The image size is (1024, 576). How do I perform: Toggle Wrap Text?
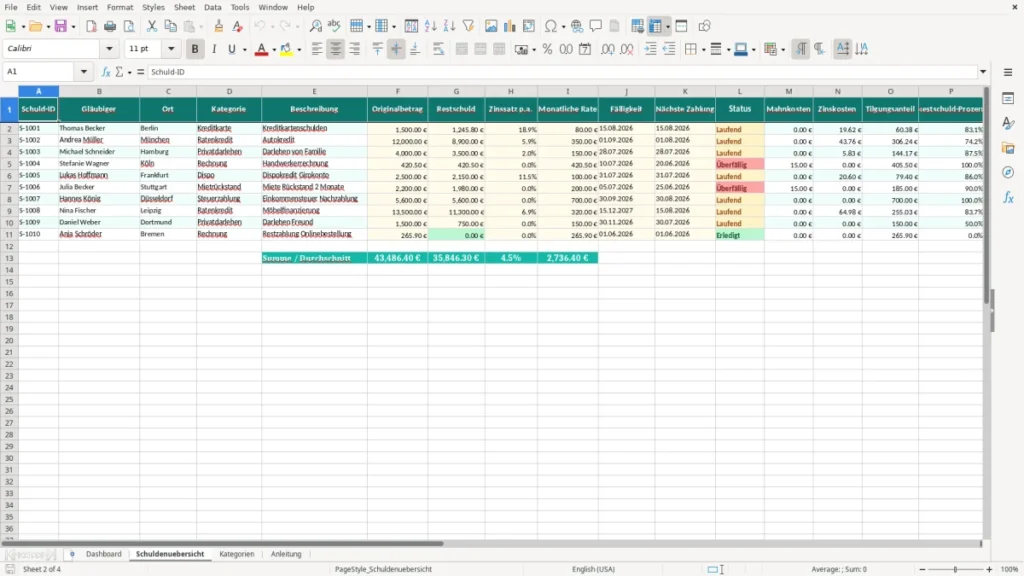(438, 49)
